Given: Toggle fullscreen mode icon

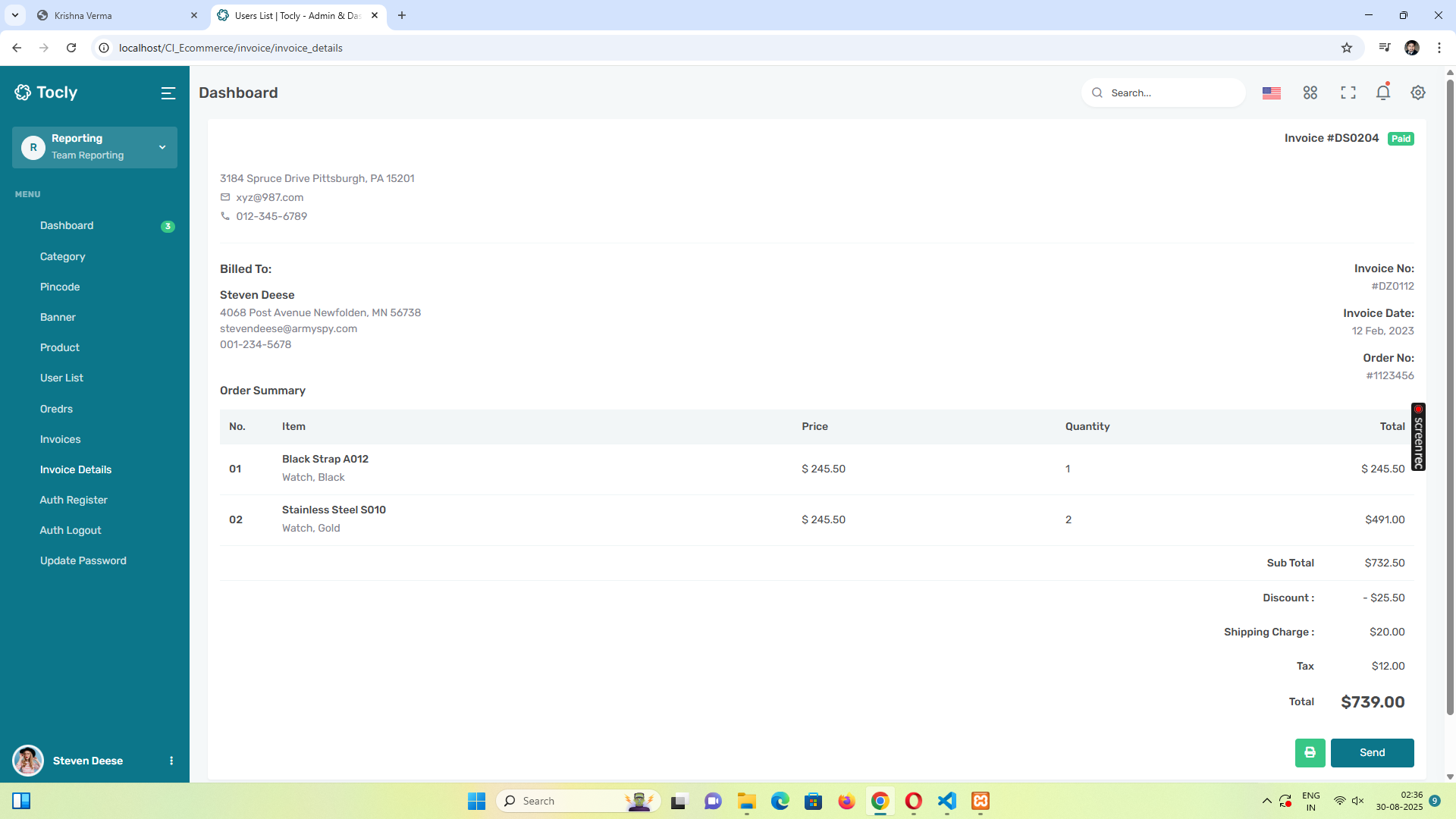Looking at the screenshot, I should [x=1348, y=93].
